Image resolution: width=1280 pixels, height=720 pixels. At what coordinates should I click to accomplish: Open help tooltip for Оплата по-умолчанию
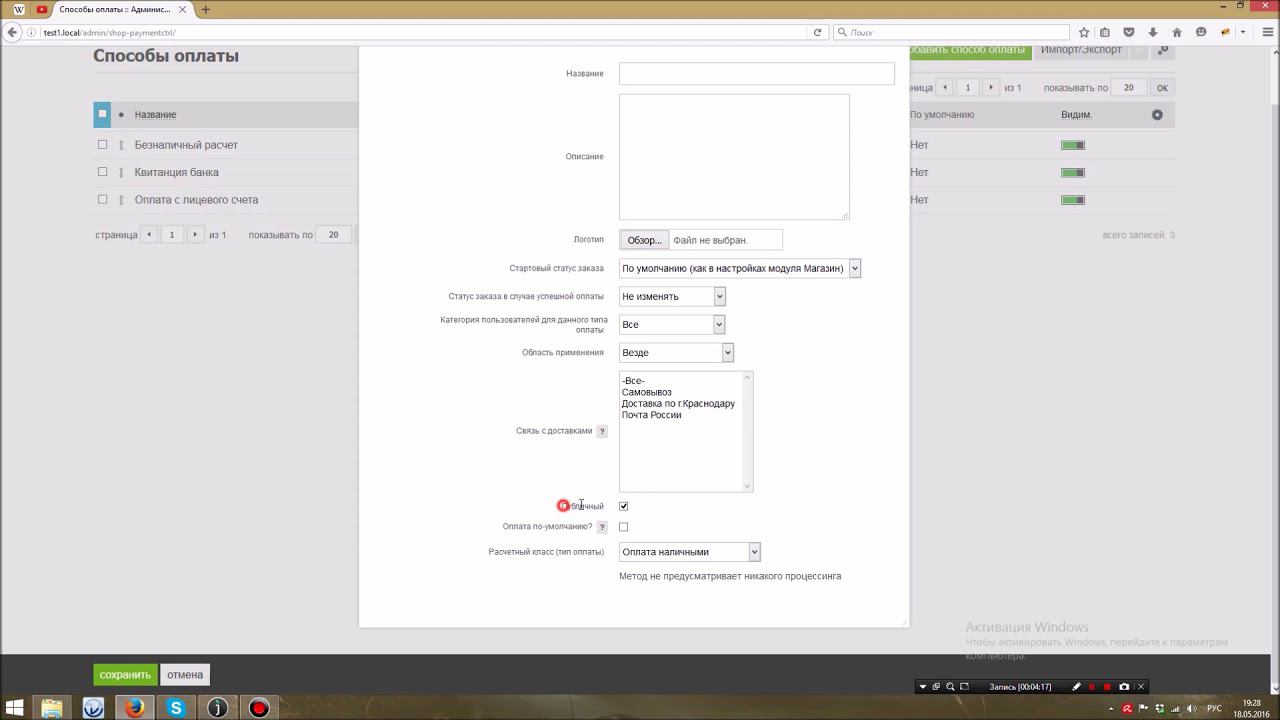tap(602, 527)
